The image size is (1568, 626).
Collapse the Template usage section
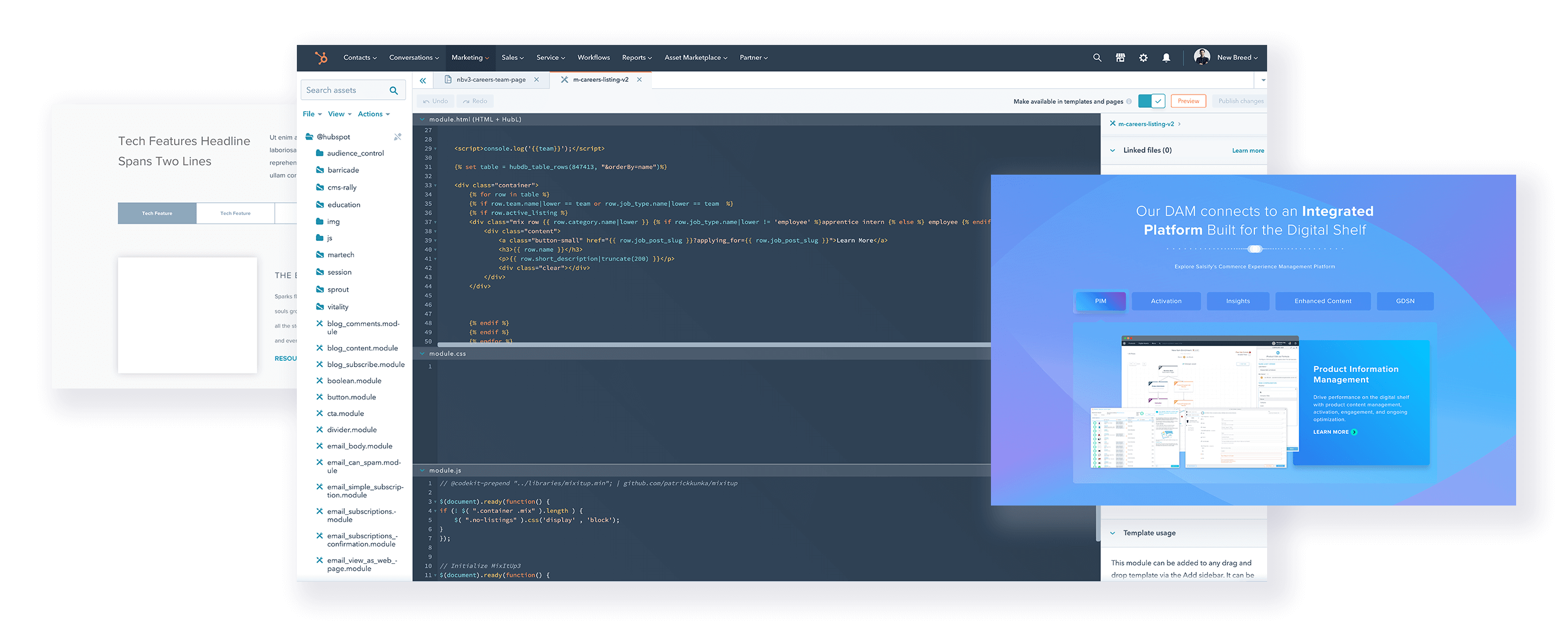(1113, 534)
